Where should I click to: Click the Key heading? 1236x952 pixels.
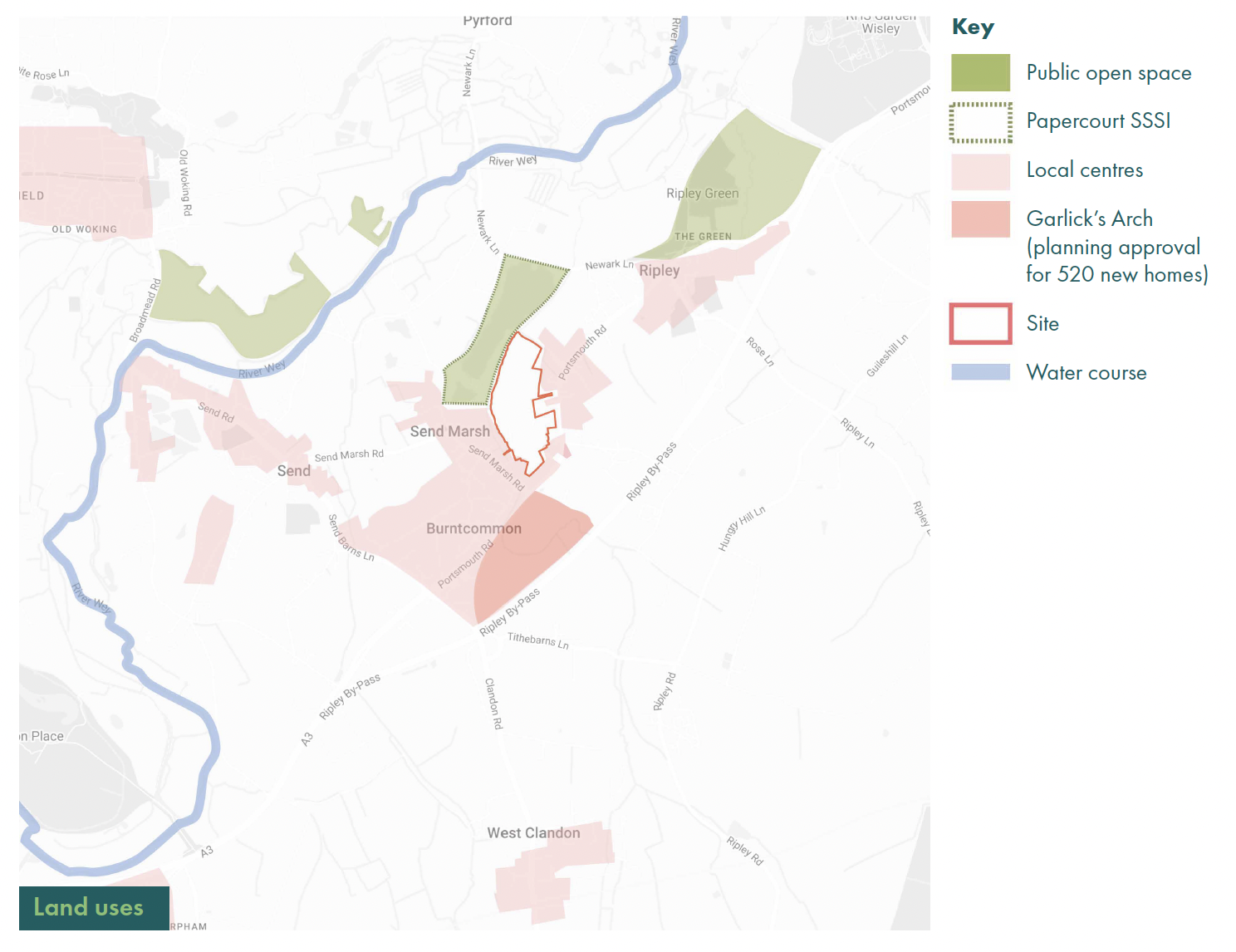(x=973, y=27)
